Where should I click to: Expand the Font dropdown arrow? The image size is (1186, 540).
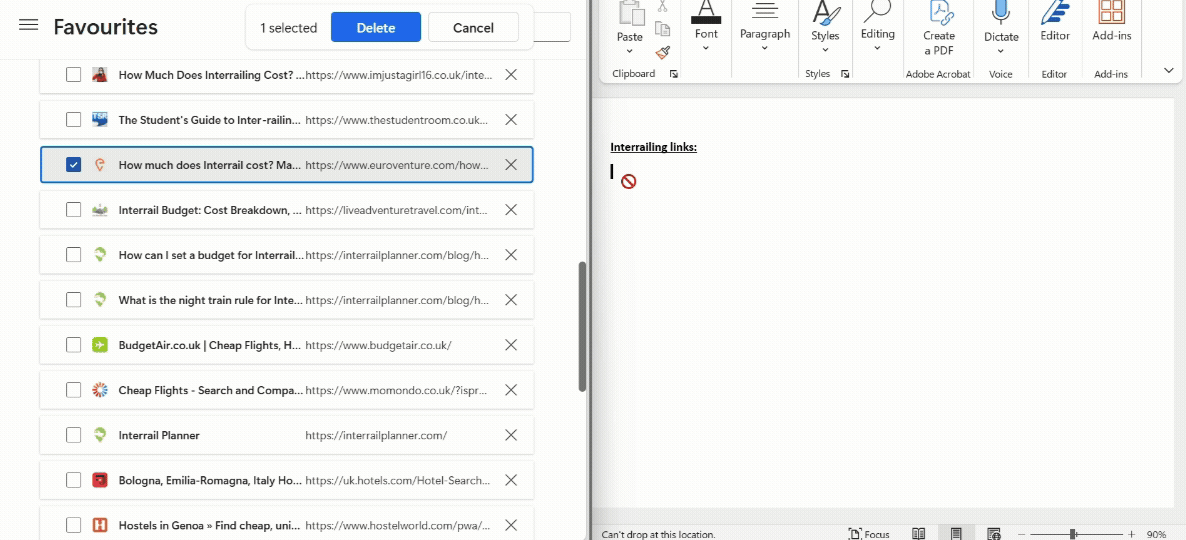pyautogui.click(x=706, y=48)
